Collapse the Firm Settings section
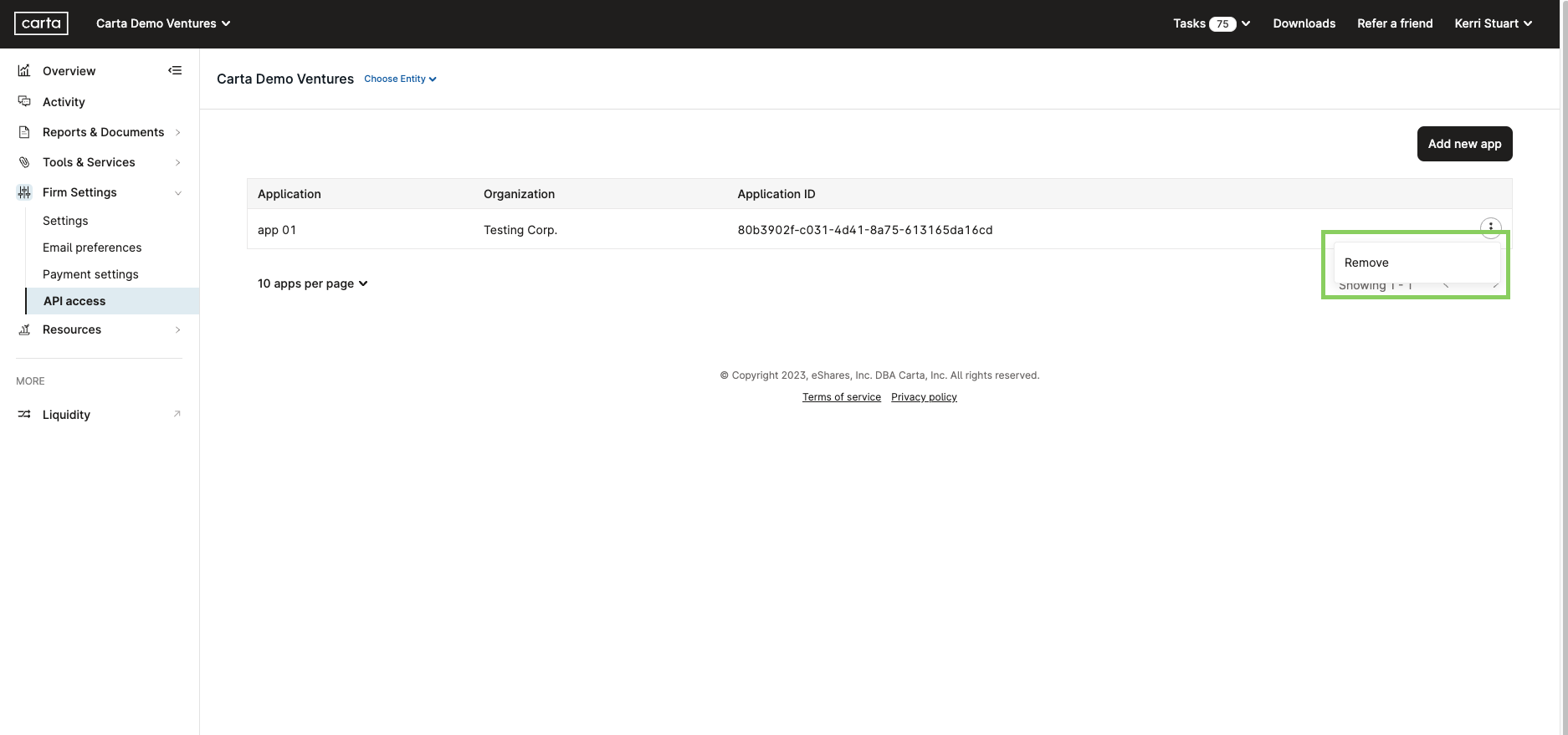 point(177,192)
